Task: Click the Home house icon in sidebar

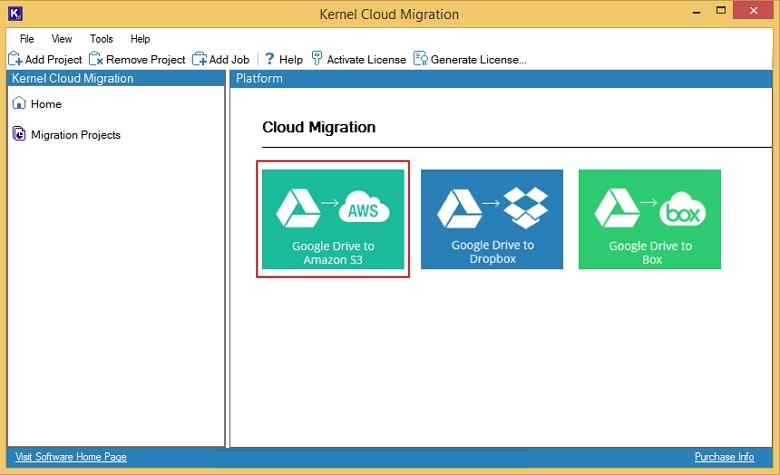Action: click(19, 103)
